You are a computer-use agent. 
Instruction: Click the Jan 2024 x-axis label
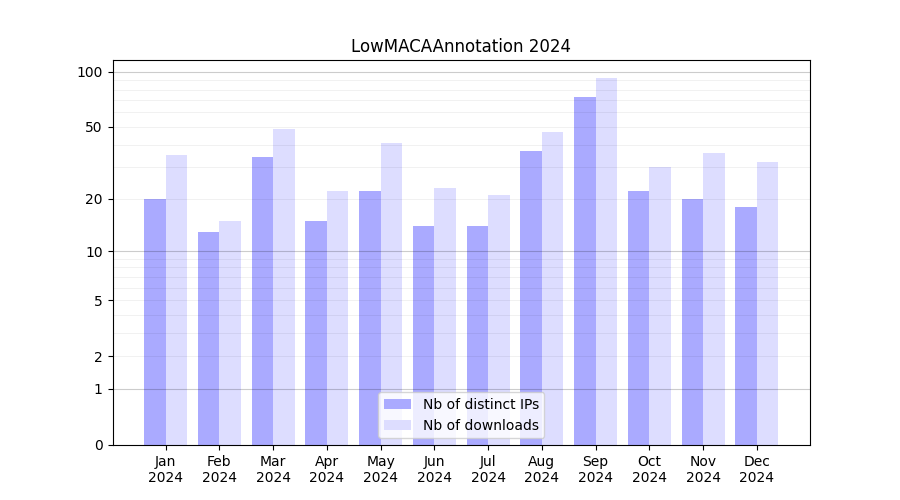[166, 469]
